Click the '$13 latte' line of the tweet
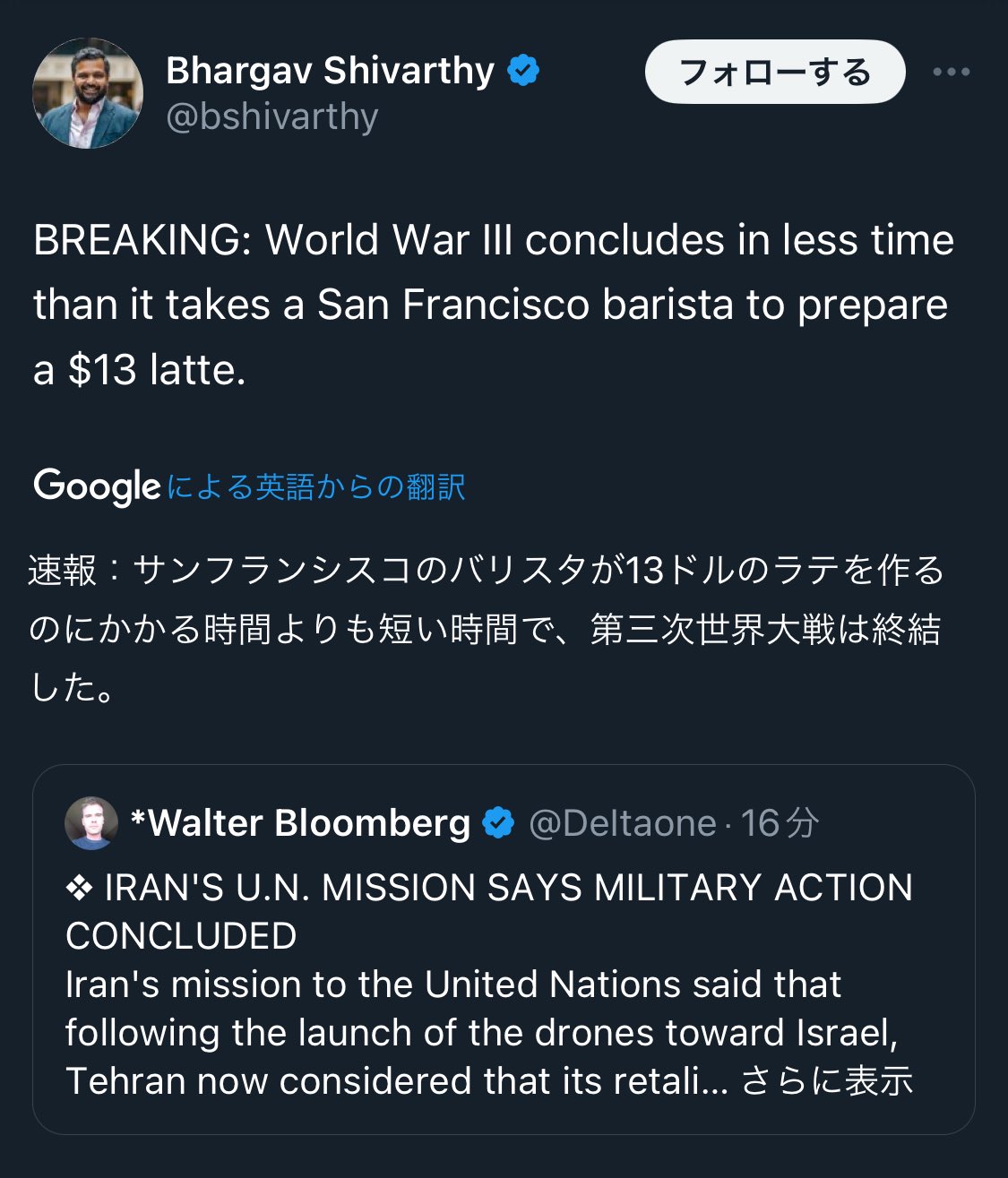Image resolution: width=1008 pixels, height=1178 pixels. (x=140, y=370)
